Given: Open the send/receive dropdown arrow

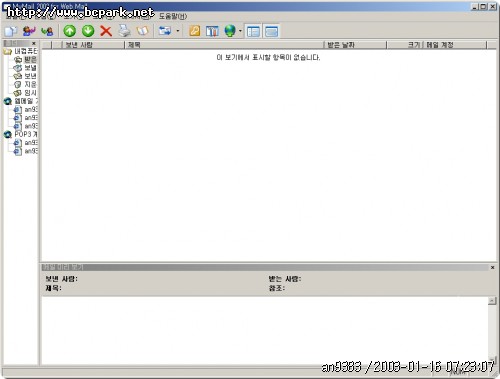Looking at the screenshot, I should 178,31.
